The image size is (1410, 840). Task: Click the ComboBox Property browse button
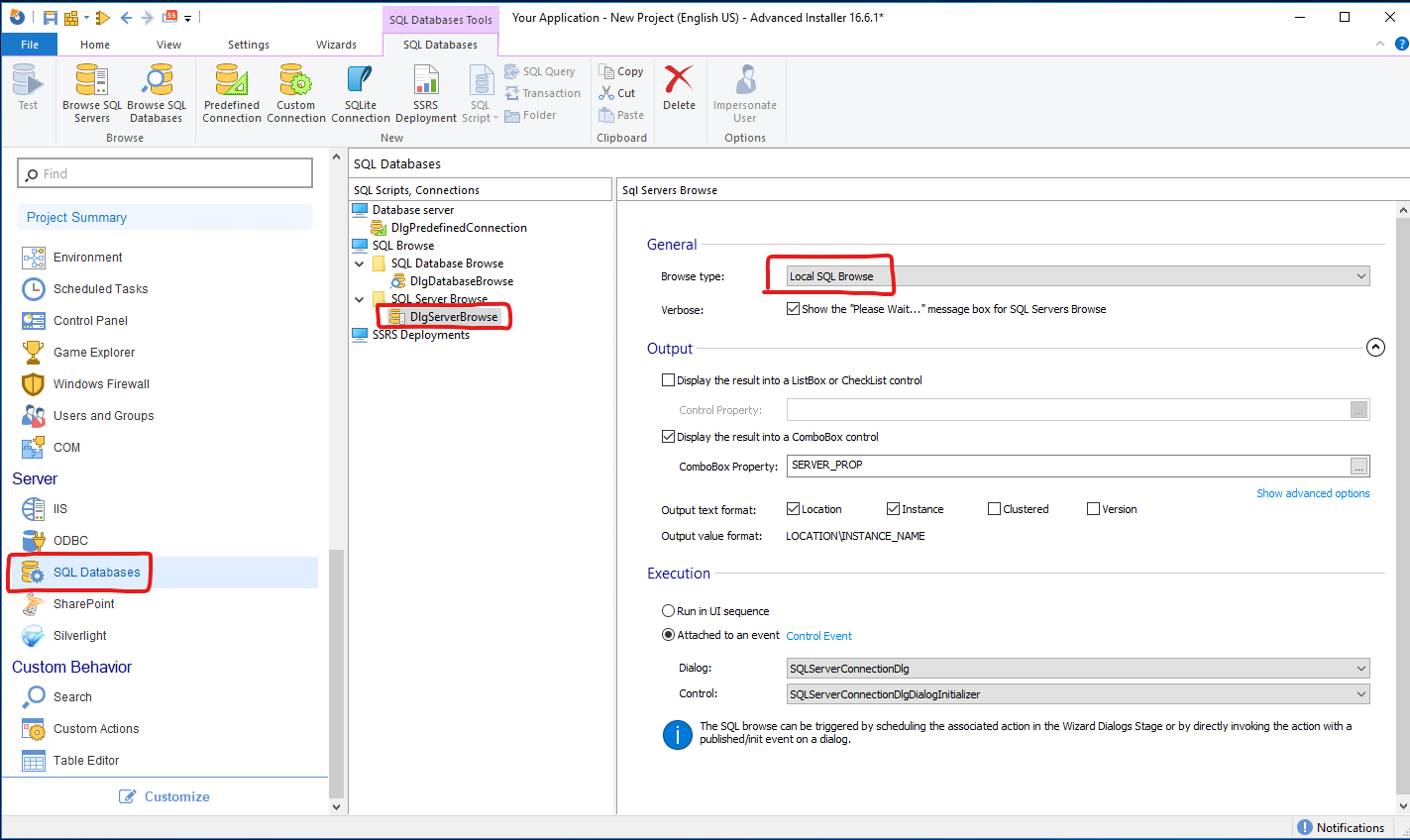1358,466
